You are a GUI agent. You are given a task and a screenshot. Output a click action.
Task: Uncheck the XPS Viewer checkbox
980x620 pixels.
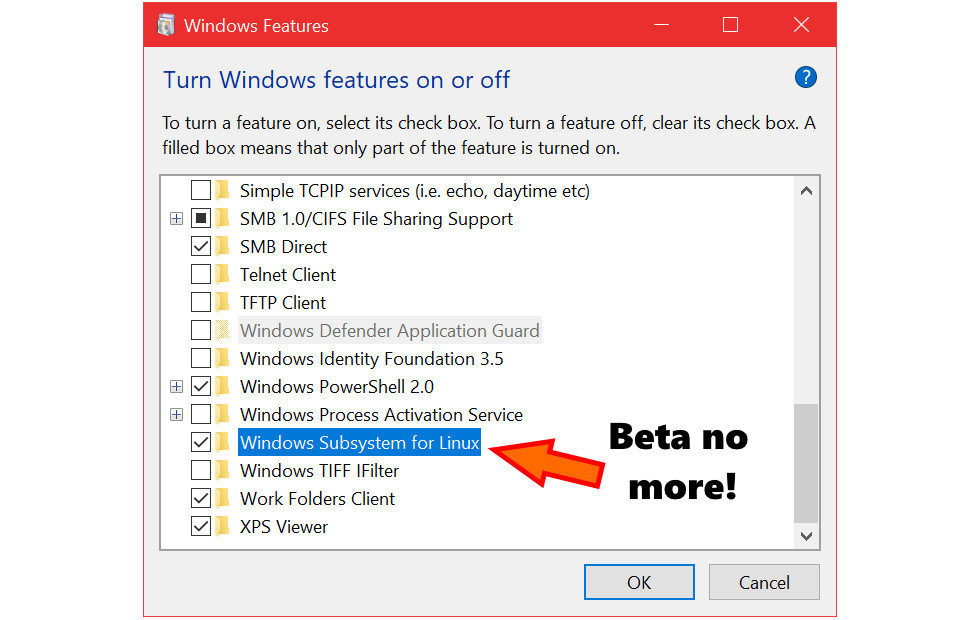201,526
